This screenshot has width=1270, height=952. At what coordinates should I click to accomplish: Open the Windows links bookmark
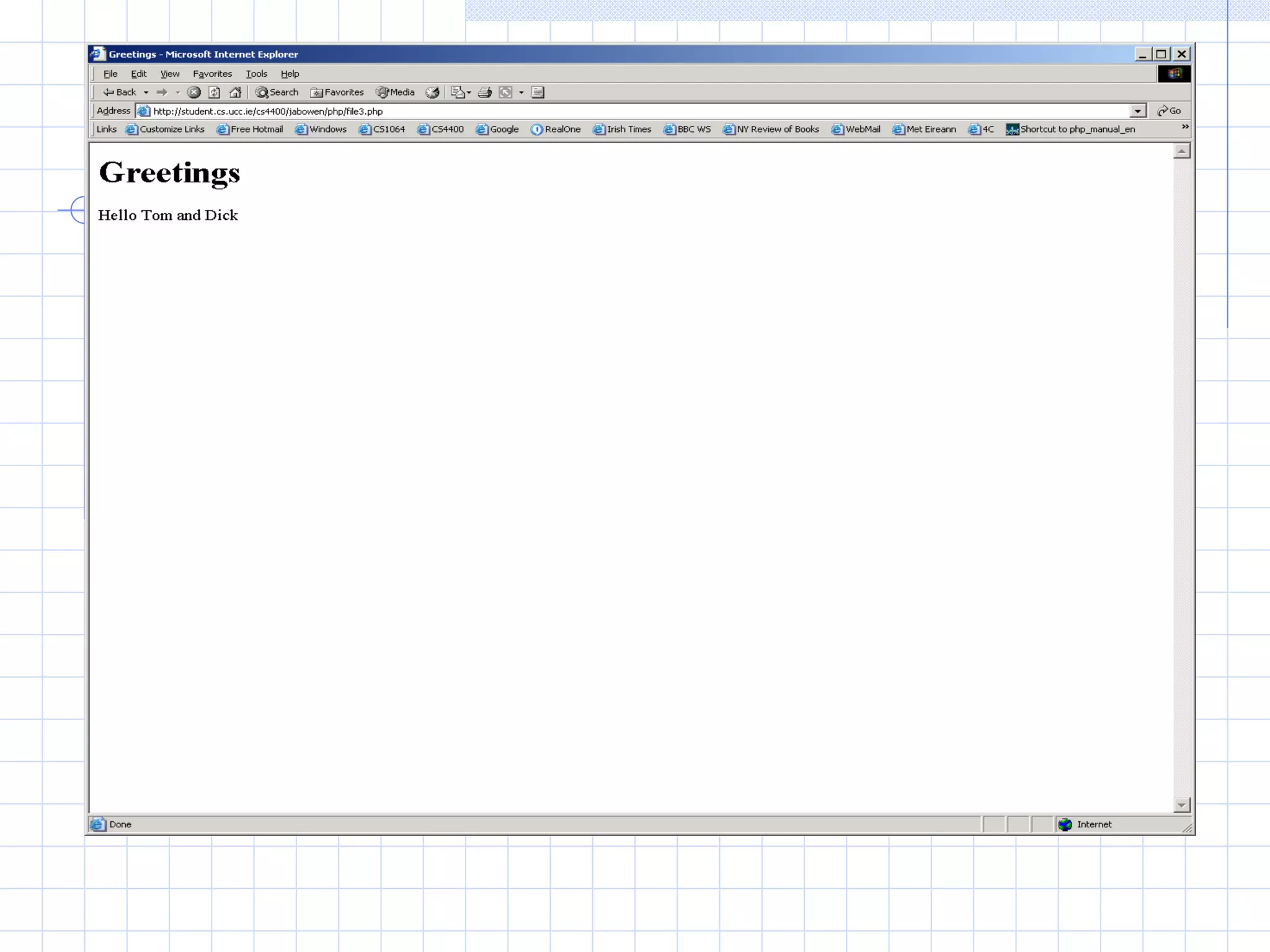(321, 130)
